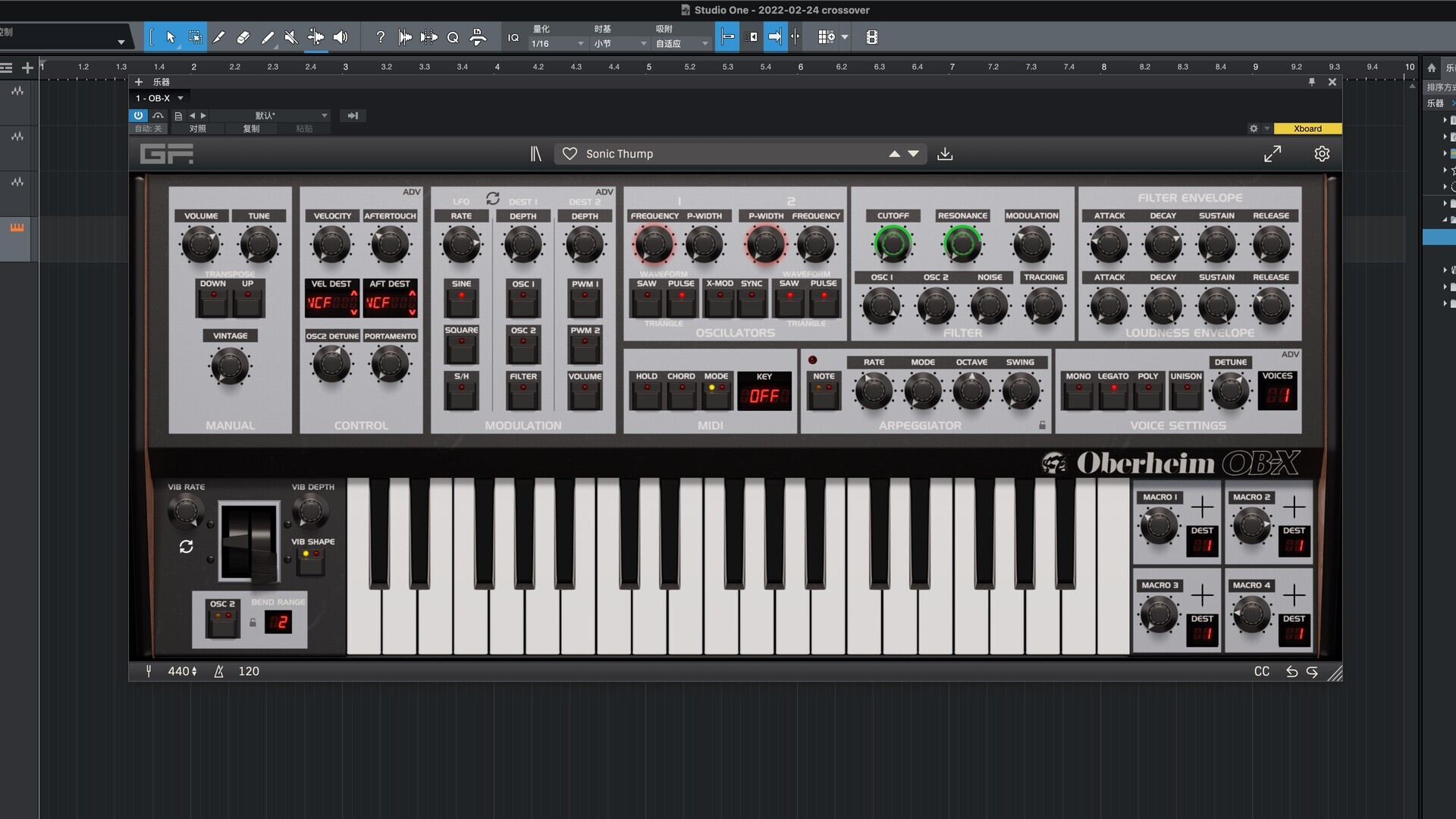Viewport: 1456px width, 819px height.
Task: Click the tuning fork icon in footer
Action: (x=149, y=671)
